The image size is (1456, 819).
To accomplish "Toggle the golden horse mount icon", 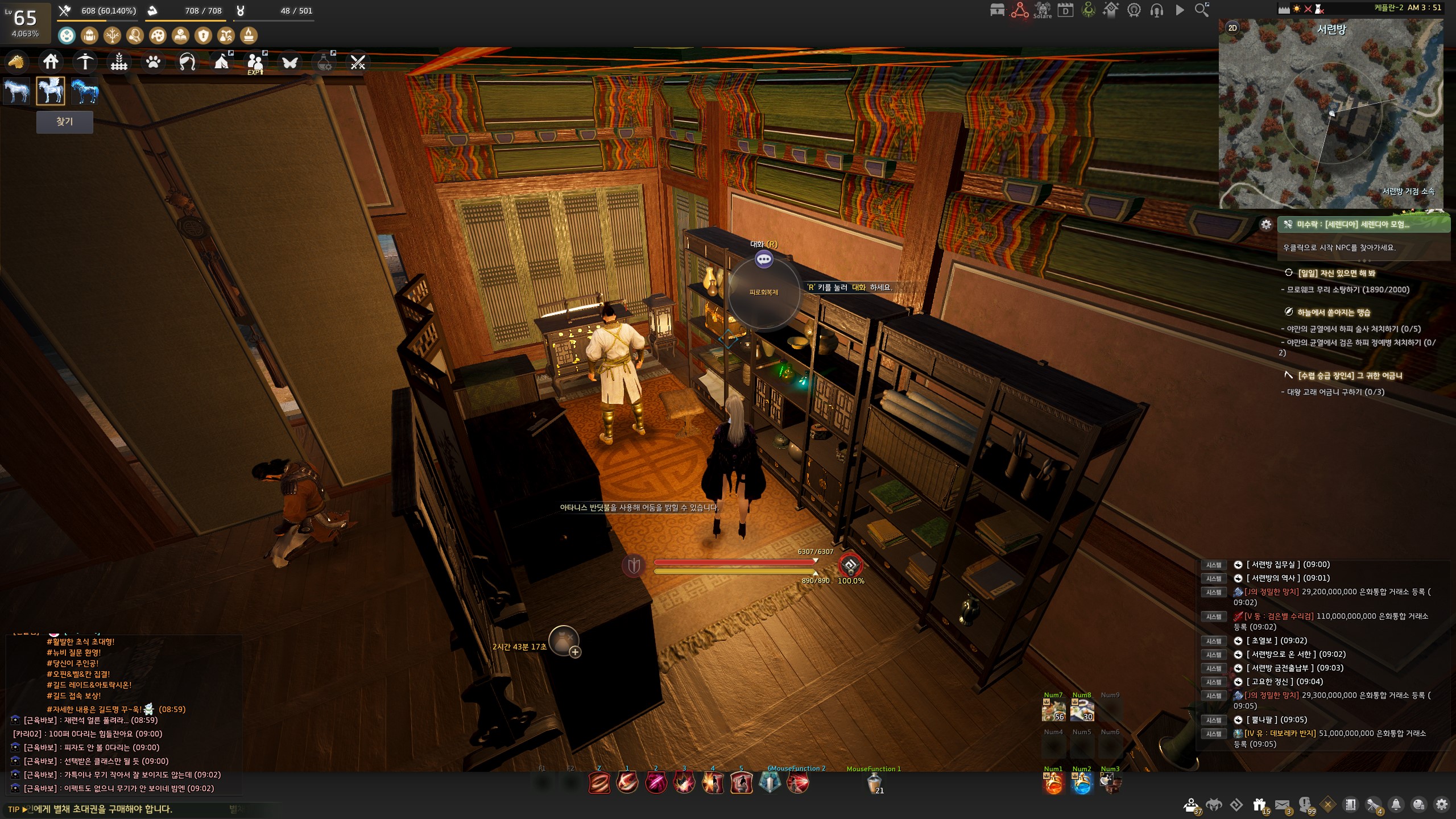I will [x=16, y=61].
